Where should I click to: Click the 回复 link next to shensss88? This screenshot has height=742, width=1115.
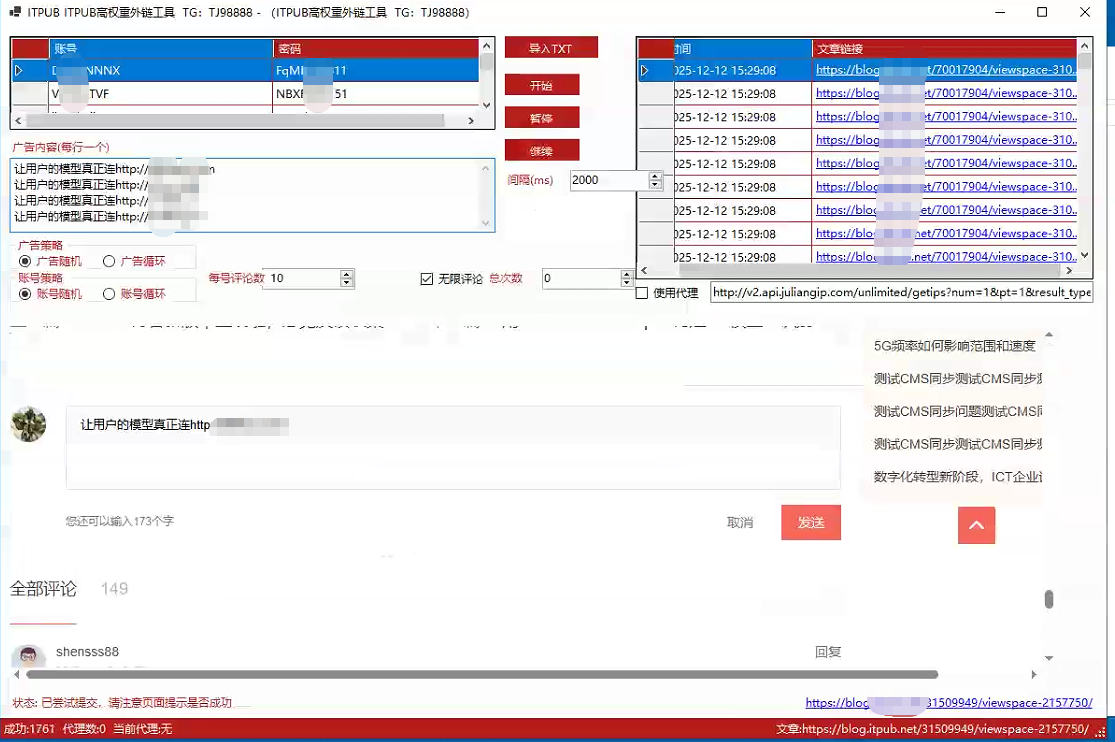[828, 651]
